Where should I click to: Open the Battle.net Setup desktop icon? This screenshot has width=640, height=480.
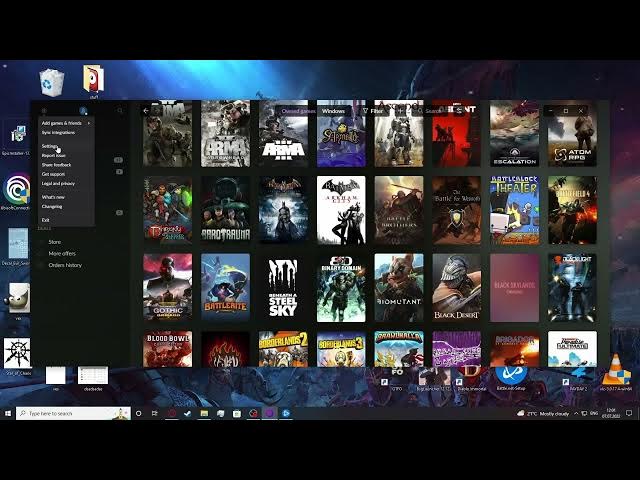coord(510,379)
